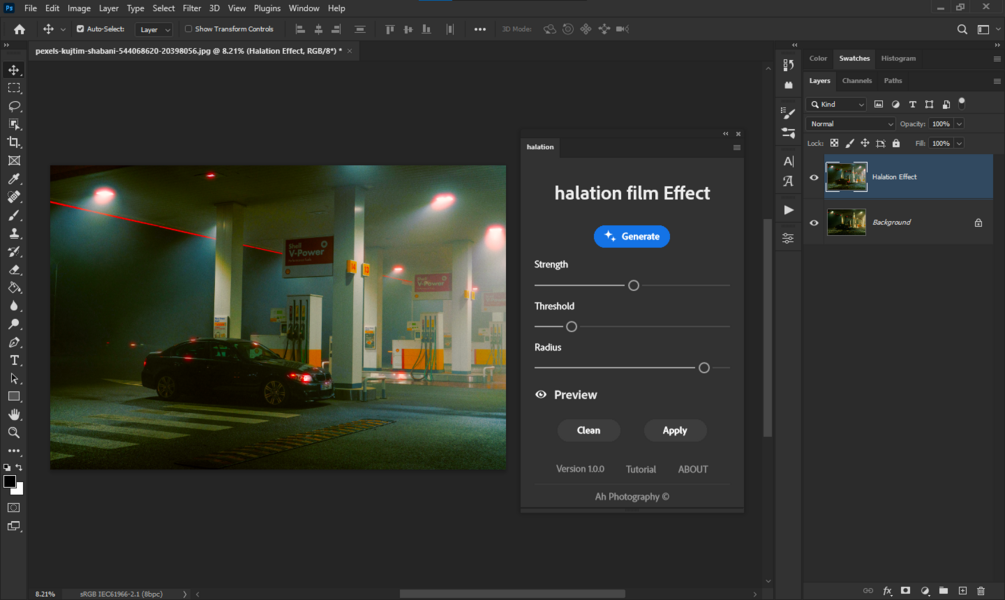This screenshot has width=1005, height=600.
Task: Hide the Halation Effect layer
Action: point(814,178)
